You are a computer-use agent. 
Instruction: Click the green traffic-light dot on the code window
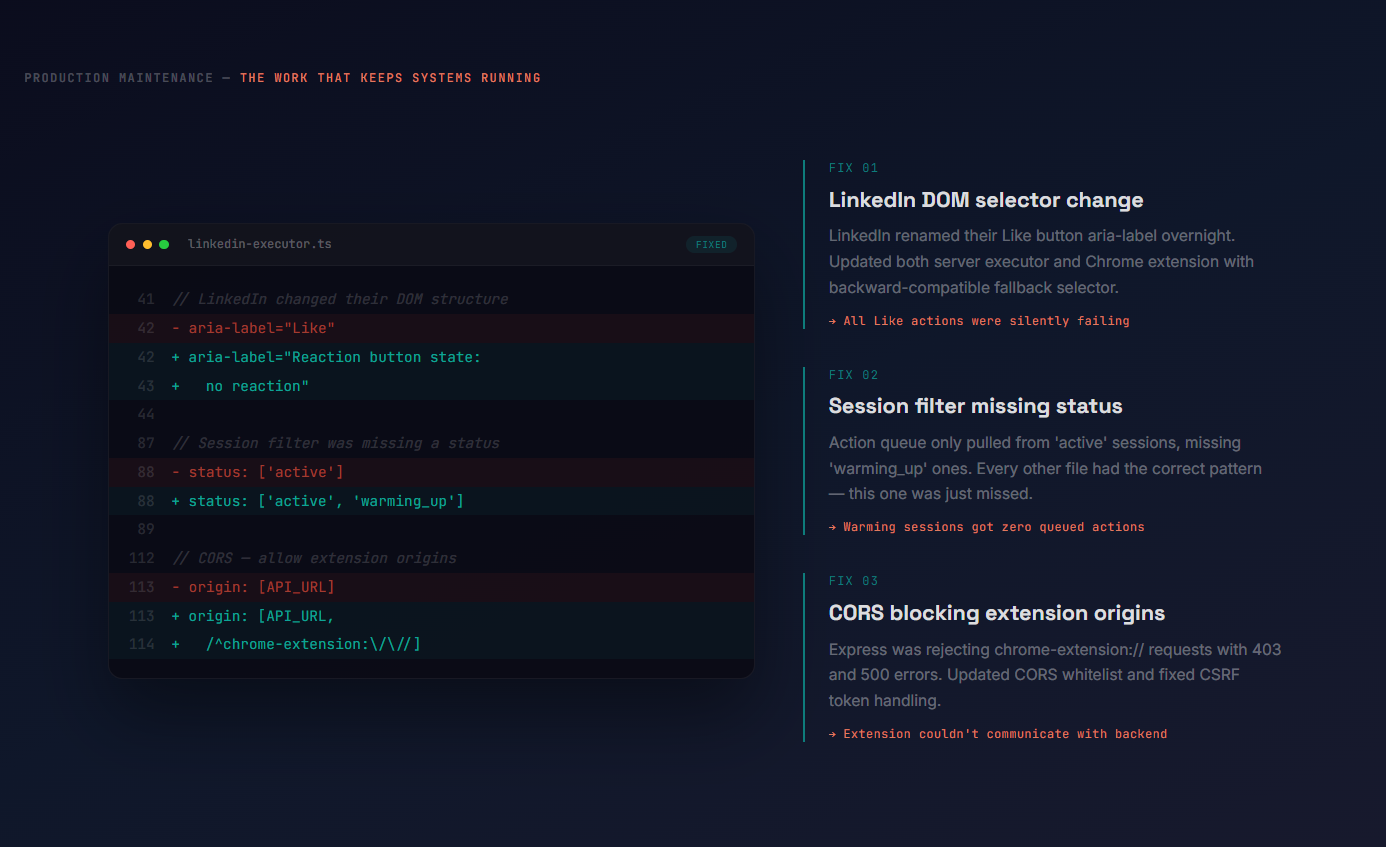pyautogui.click(x=164, y=243)
